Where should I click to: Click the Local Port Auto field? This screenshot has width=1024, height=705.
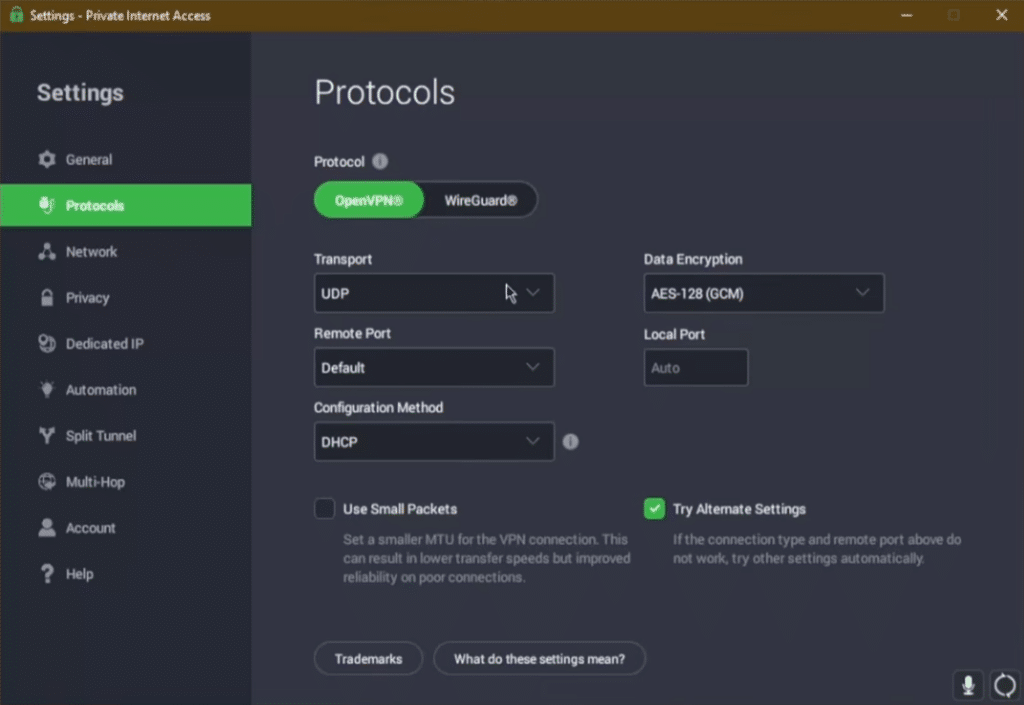point(696,368)
